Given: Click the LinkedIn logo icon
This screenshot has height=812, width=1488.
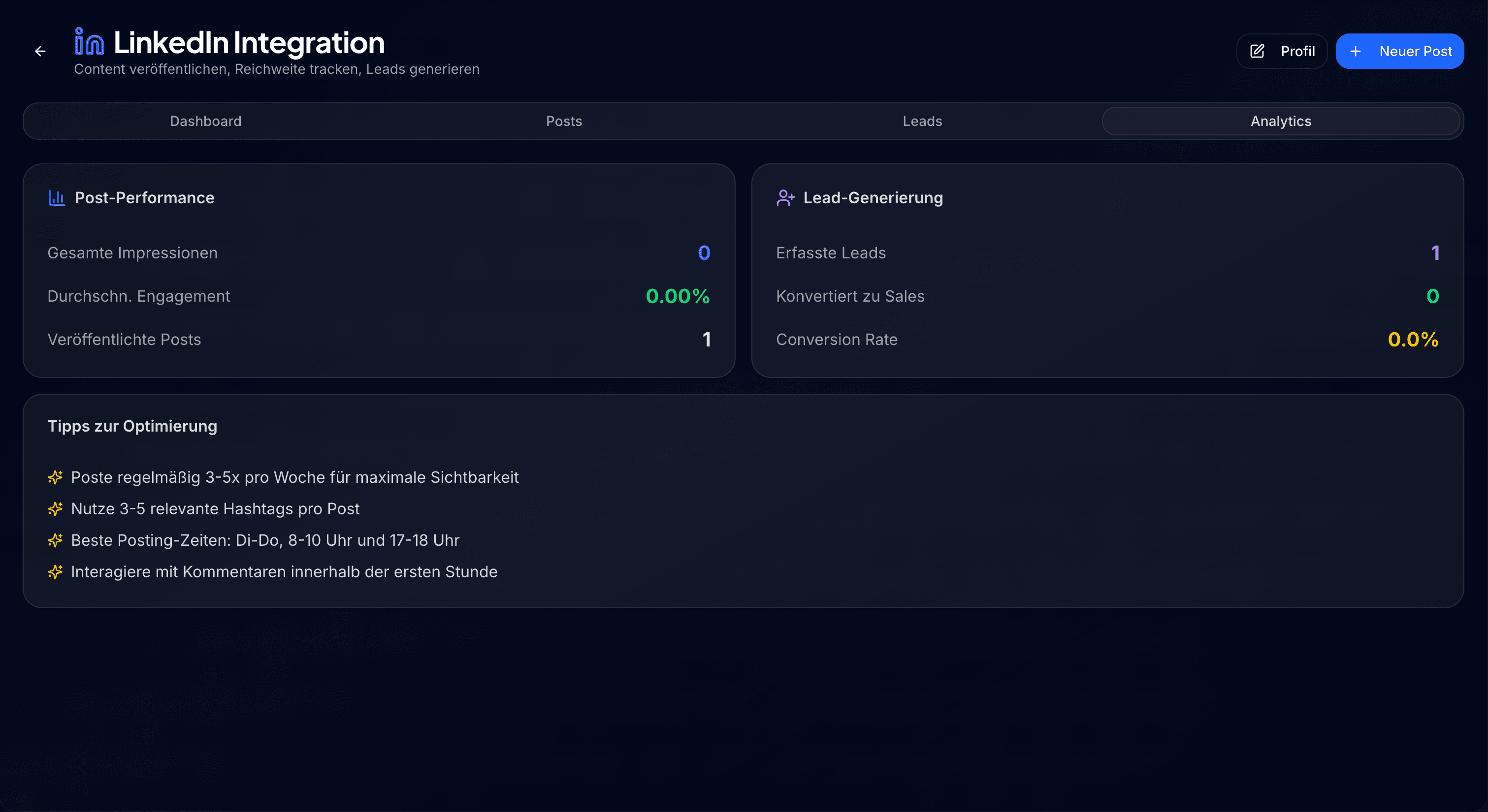Looking at the screenshot, I should 89,41.
